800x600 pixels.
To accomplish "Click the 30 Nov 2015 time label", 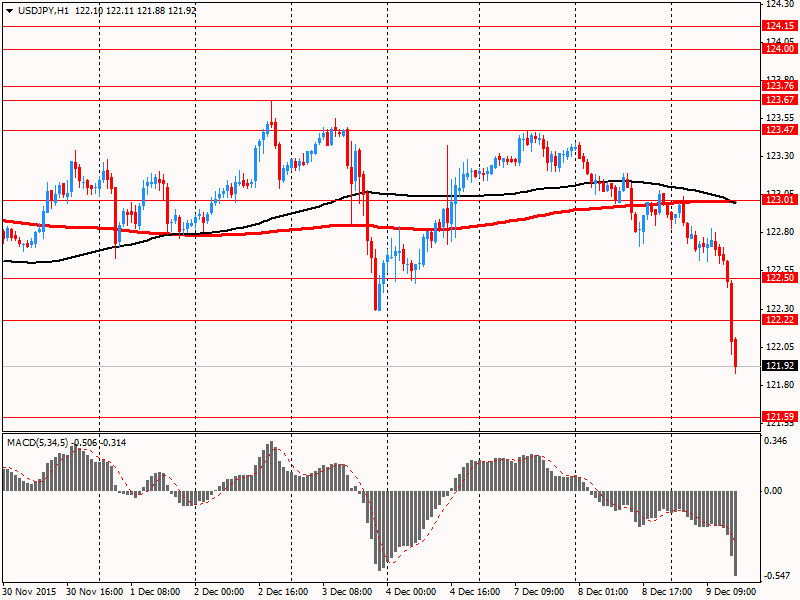I will [x=31, y=592].
